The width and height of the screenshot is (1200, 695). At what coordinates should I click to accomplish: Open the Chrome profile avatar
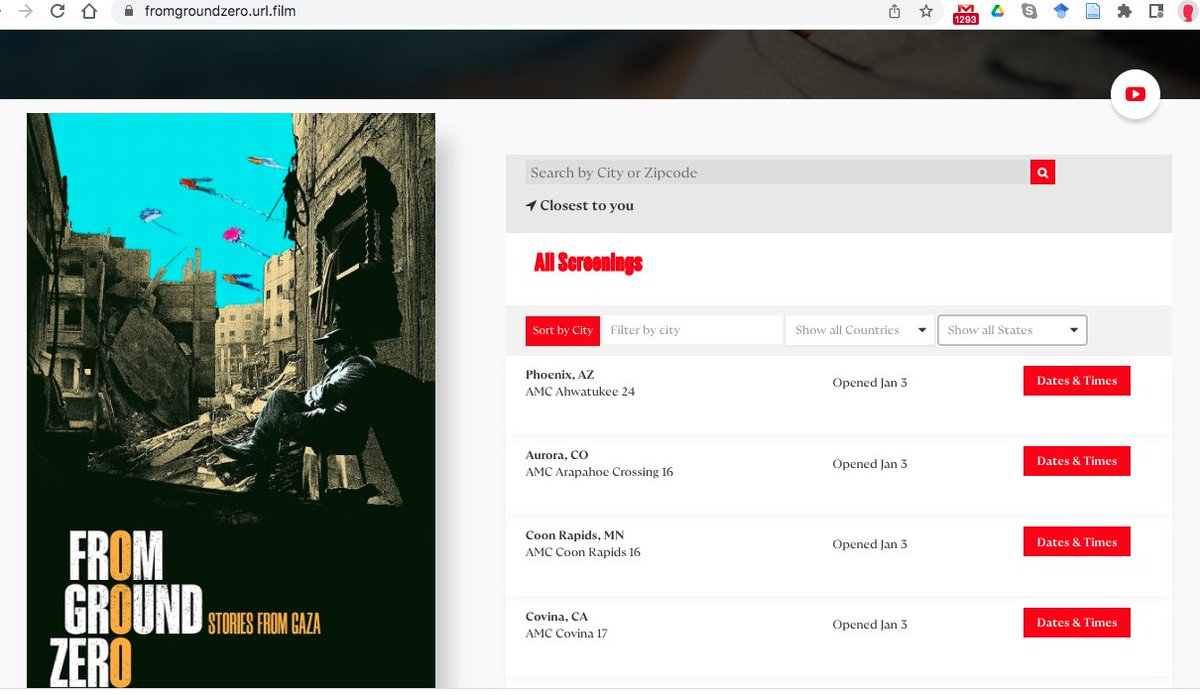coord(1190,12)
